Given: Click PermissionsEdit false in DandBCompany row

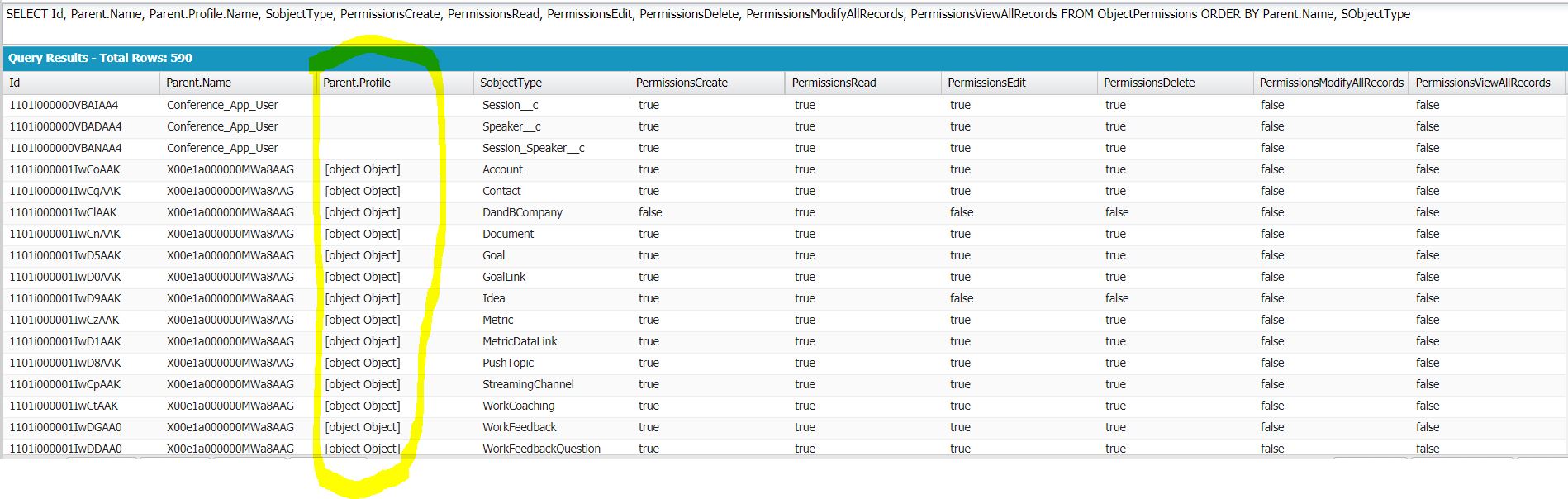Looking at the screenshot, I should [962, 212].
